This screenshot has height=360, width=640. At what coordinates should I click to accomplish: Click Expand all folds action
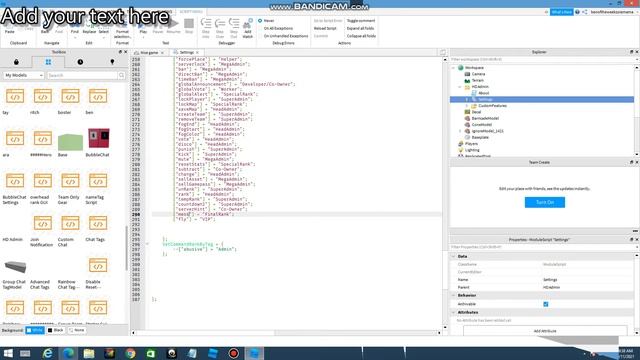tap(360, 28)
